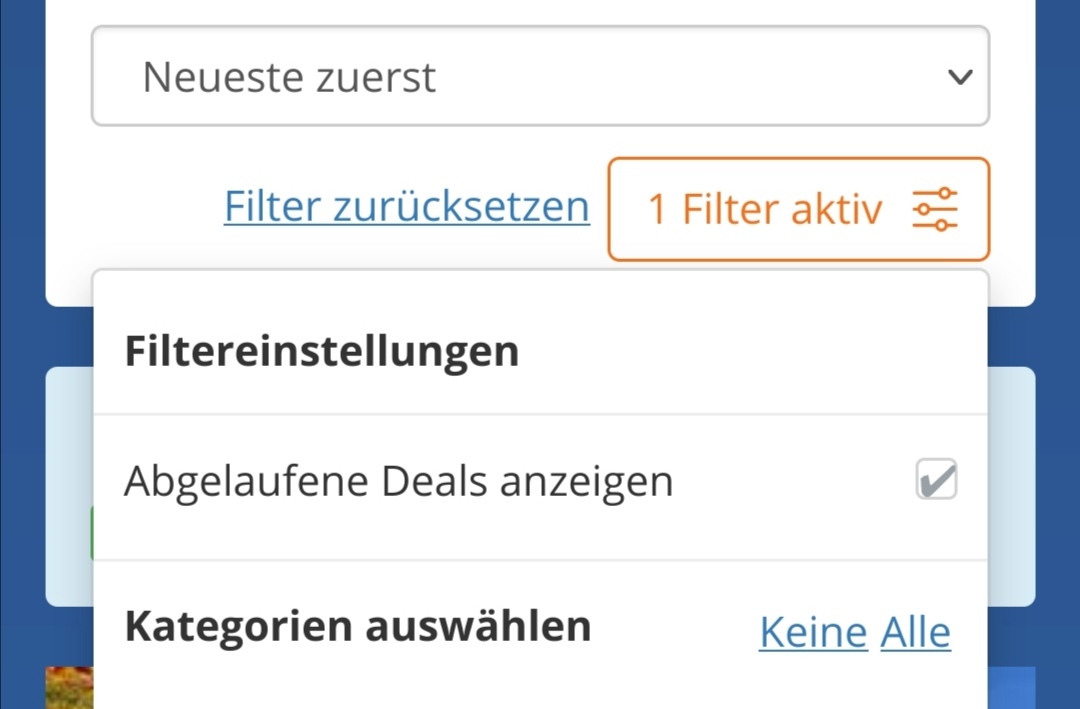This screenshot has width=1080, height=709.
Task: Select the 'Alle' categories link
Action: (x=915, y=632)
